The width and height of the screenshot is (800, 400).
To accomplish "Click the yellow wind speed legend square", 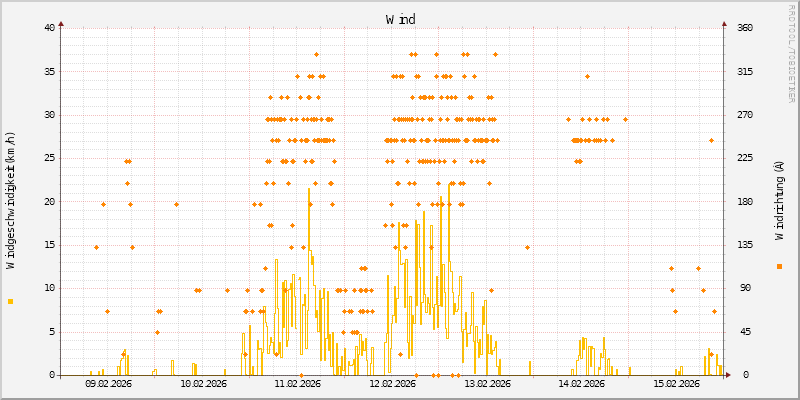I will pyautogui.click(x=11, y=301).
